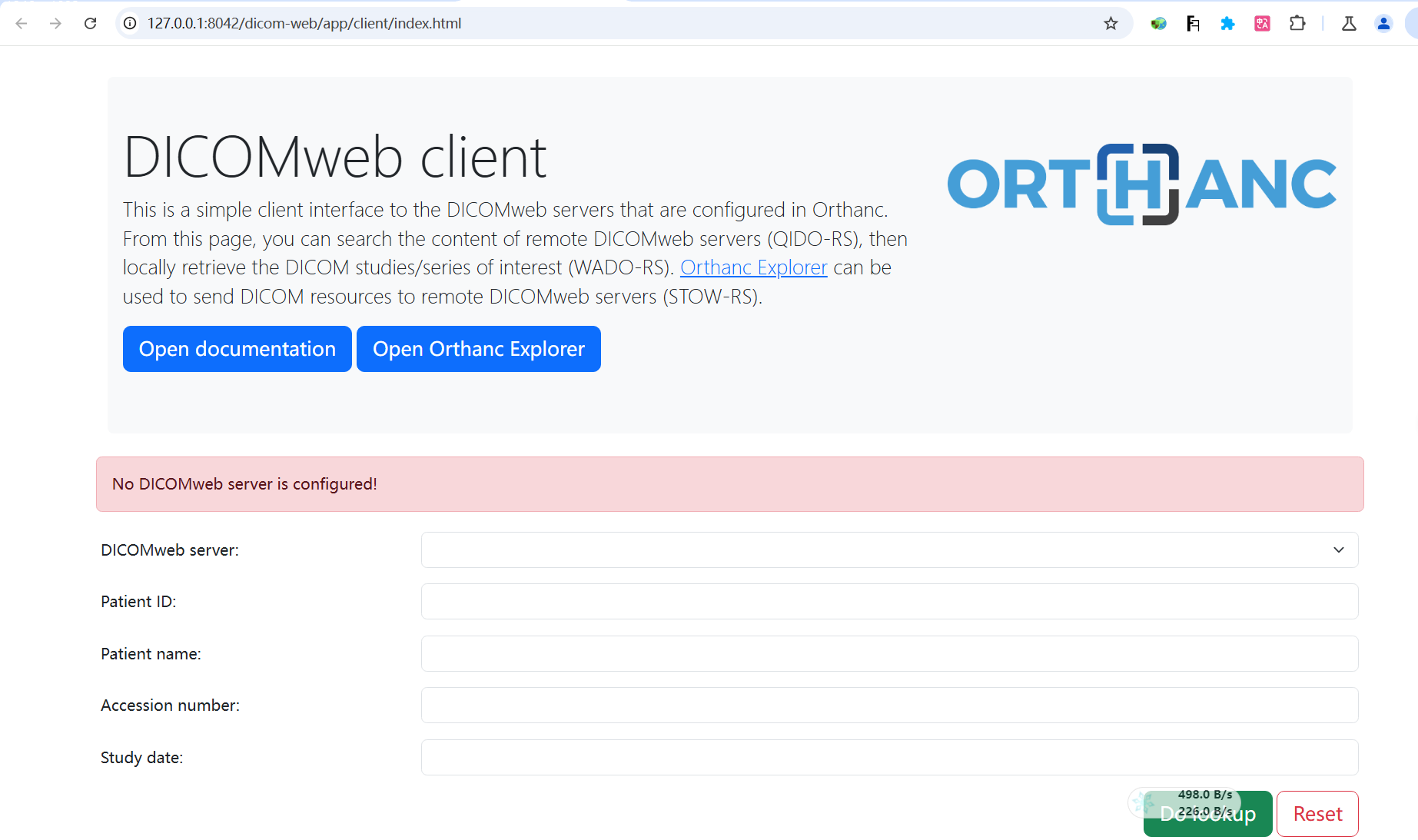Open the black flag-shaped extension icon
Image resolution: width=1418 pixels, height=840 pixels.
[1193, 23]
